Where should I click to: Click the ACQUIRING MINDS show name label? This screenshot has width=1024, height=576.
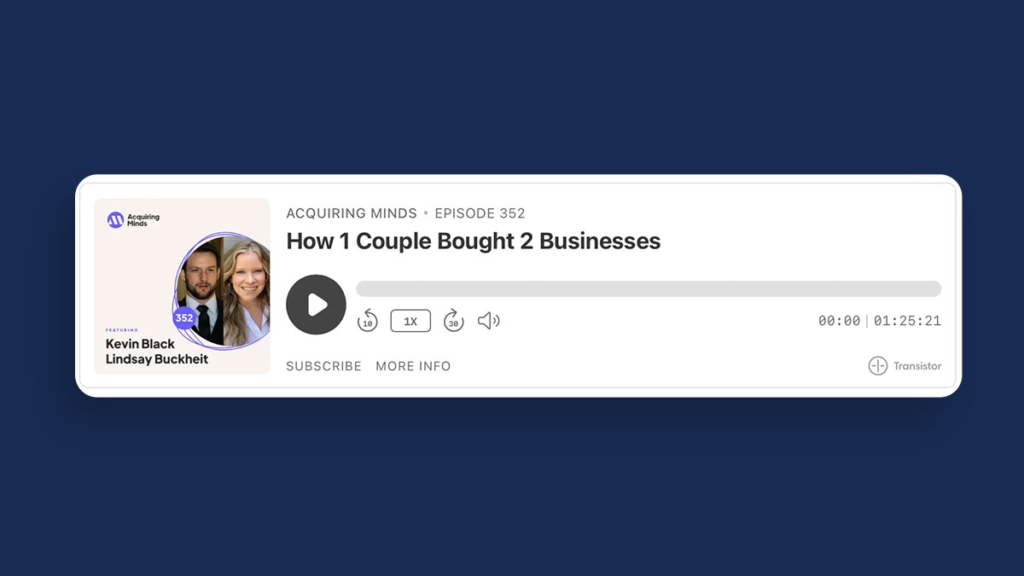click(x=351, y=214)
